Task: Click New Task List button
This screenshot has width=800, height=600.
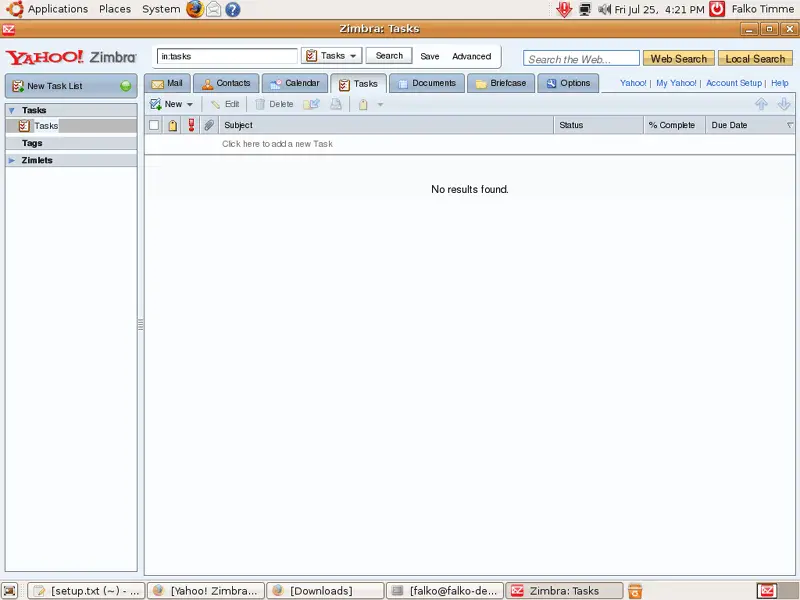Action: point(71,86)
